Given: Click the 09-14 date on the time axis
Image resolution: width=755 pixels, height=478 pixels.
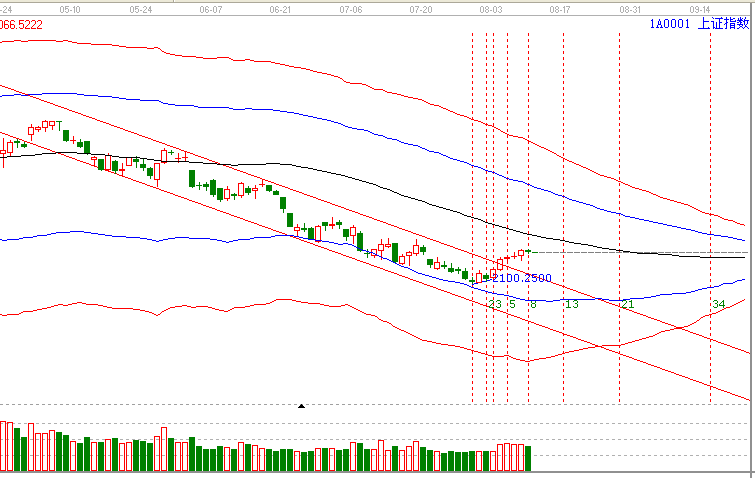Looking at the screenshot, I should 700,7.
